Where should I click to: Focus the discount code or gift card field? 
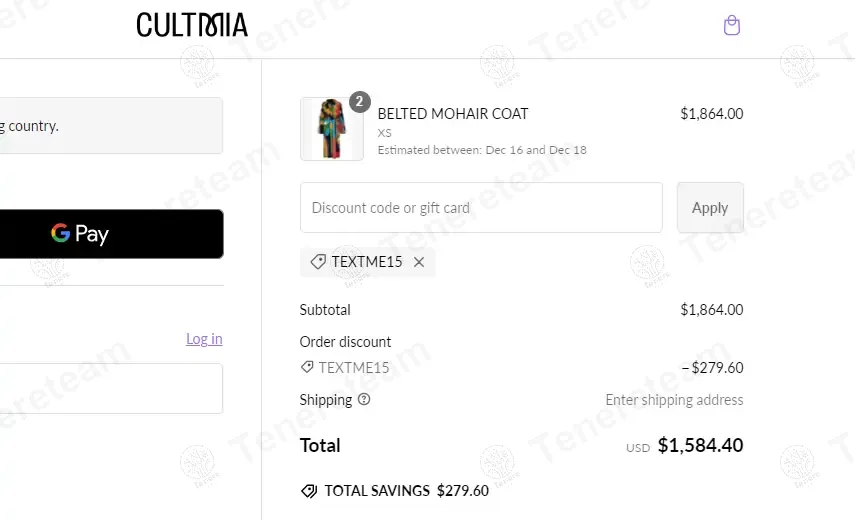click(x=481, y=208)
